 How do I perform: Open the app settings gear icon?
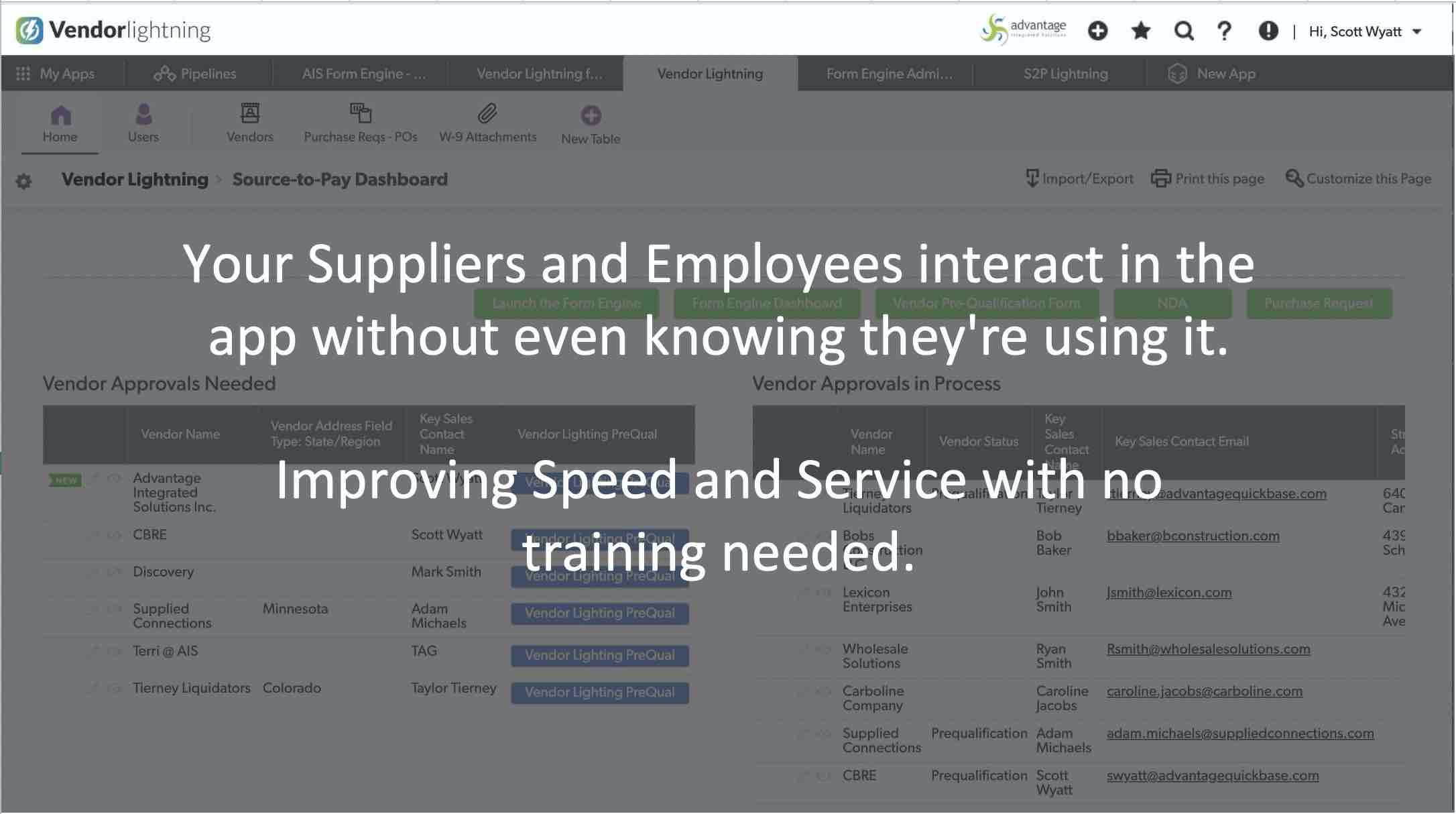click(x=23, y=181)
